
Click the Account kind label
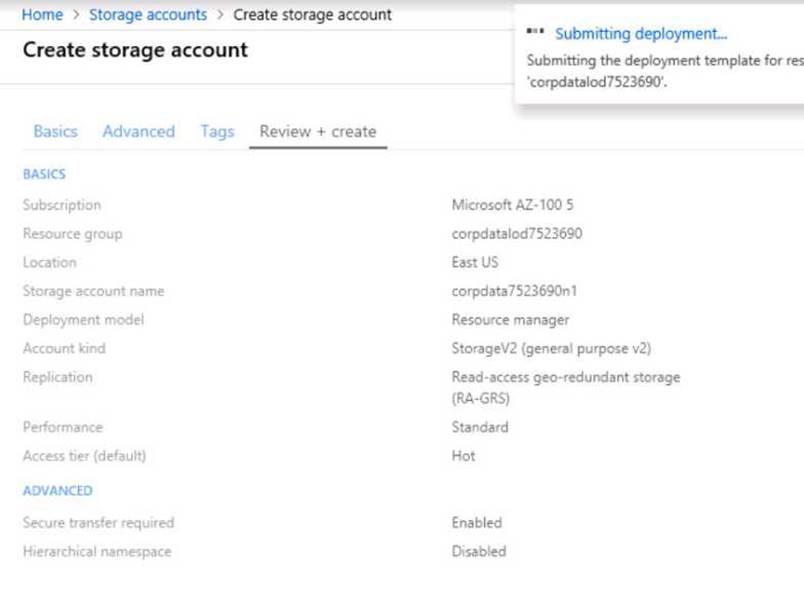(x=64, y=349)
